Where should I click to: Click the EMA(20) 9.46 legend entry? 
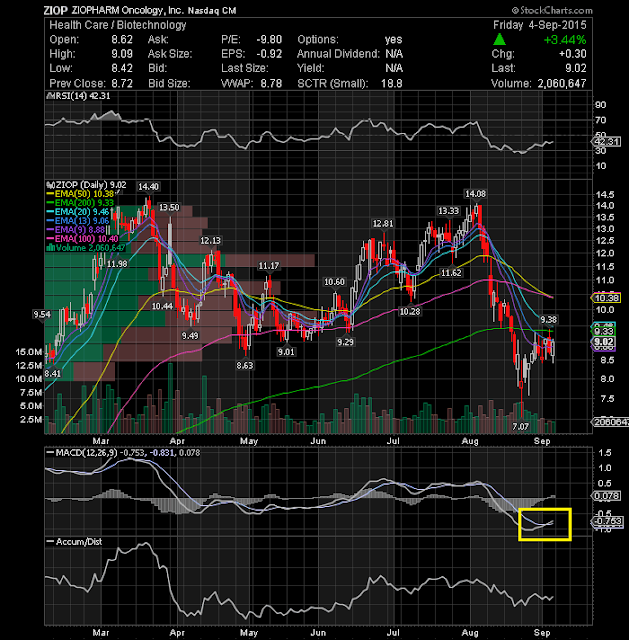pos(78,211)
